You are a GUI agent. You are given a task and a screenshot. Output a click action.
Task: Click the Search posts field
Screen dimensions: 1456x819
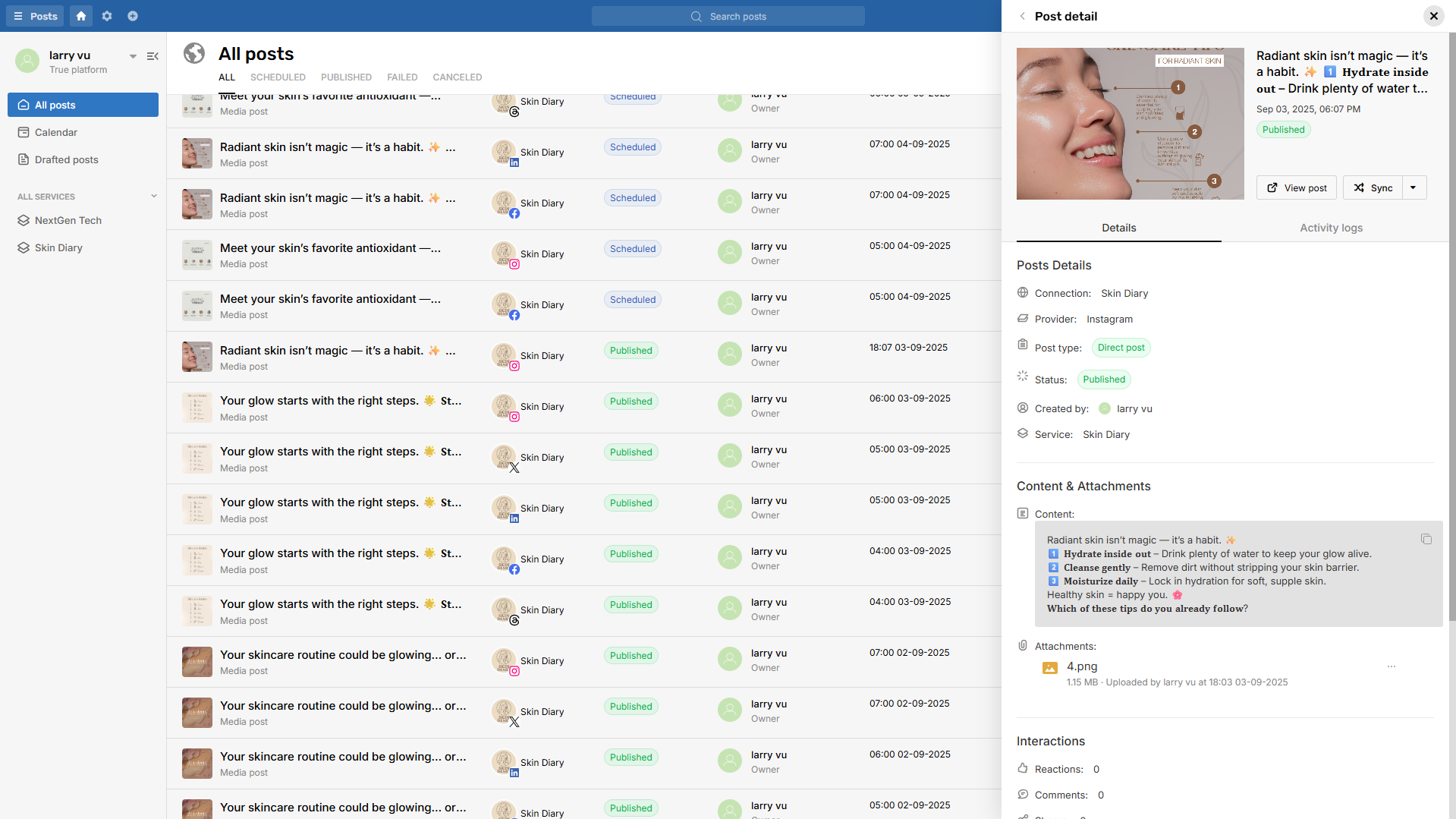(x=728, y=16)
